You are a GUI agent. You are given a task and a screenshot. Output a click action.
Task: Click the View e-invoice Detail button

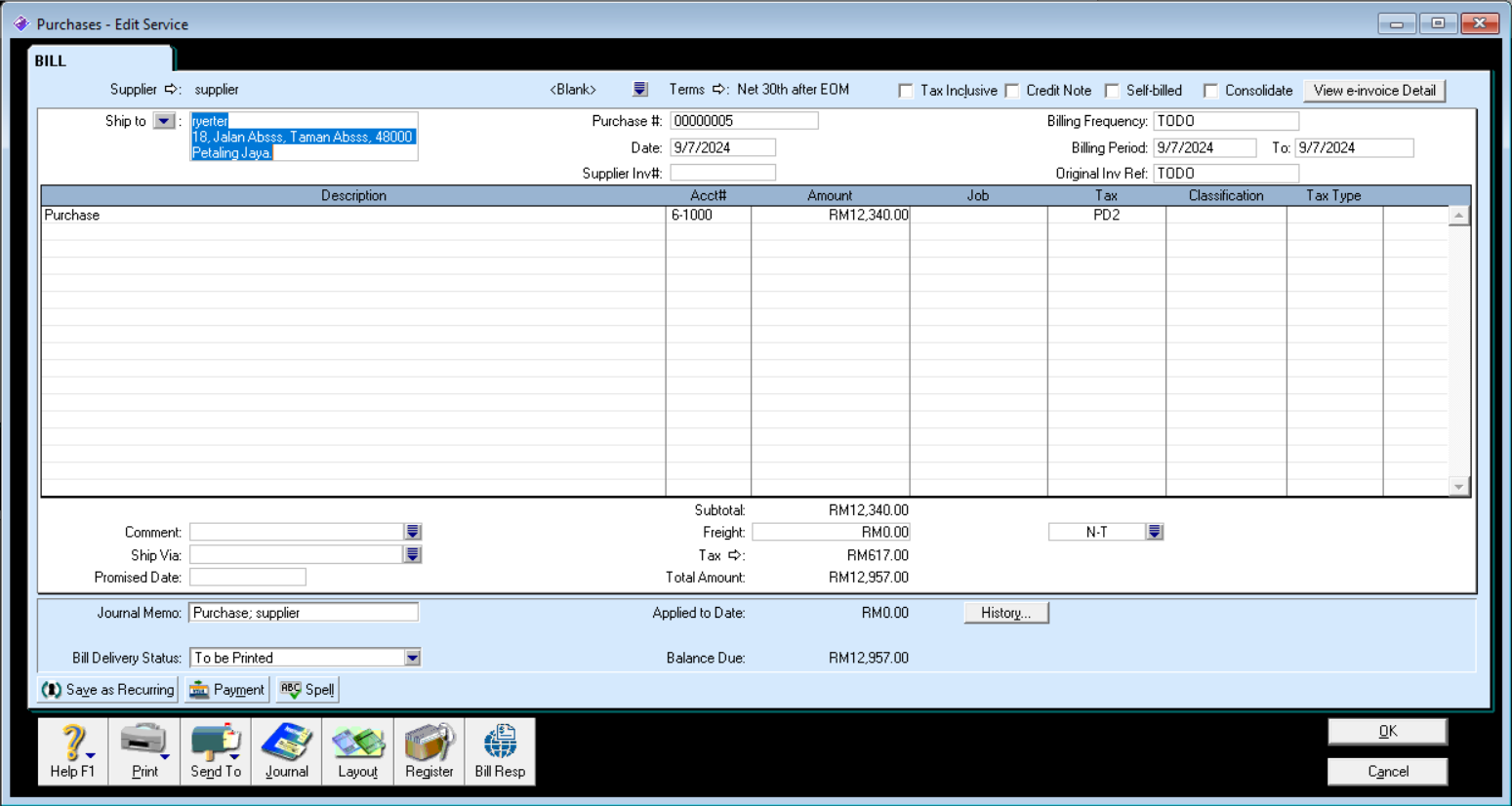click(x=1373, y=91)
